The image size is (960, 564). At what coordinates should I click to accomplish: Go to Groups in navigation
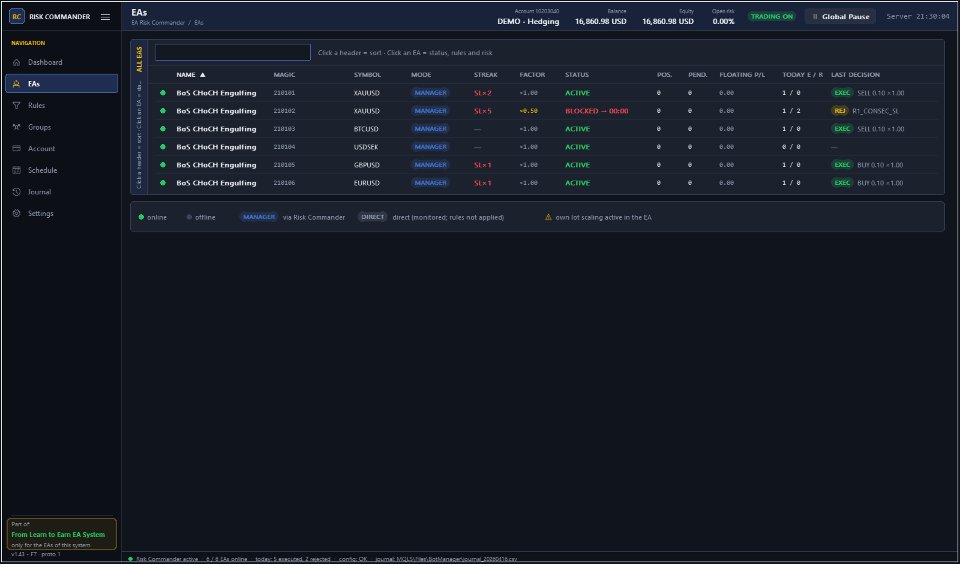tap(61, 127)
